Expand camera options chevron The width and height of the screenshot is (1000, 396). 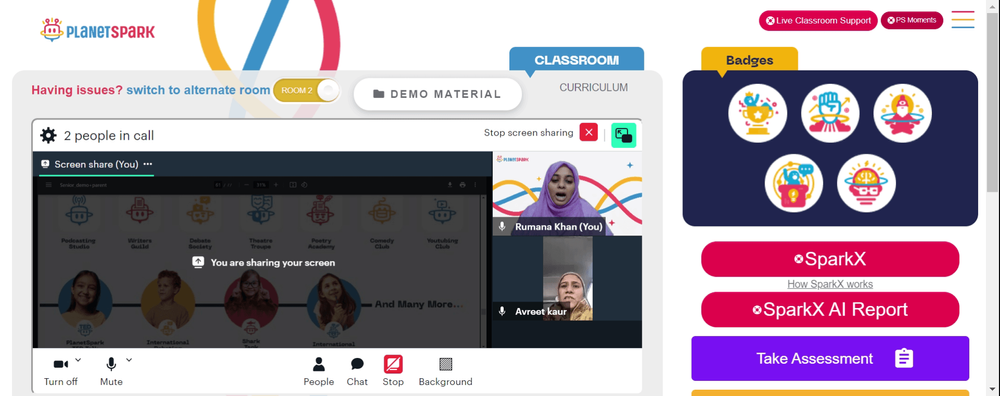[x=78, y=360]
